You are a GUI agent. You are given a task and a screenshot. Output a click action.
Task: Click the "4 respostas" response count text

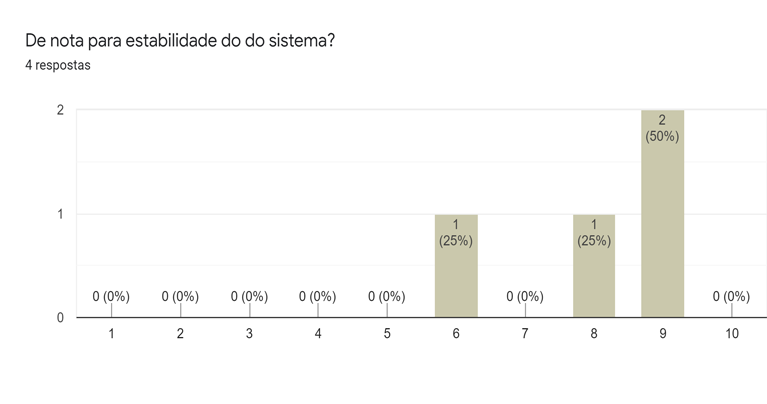coord(58,66)
